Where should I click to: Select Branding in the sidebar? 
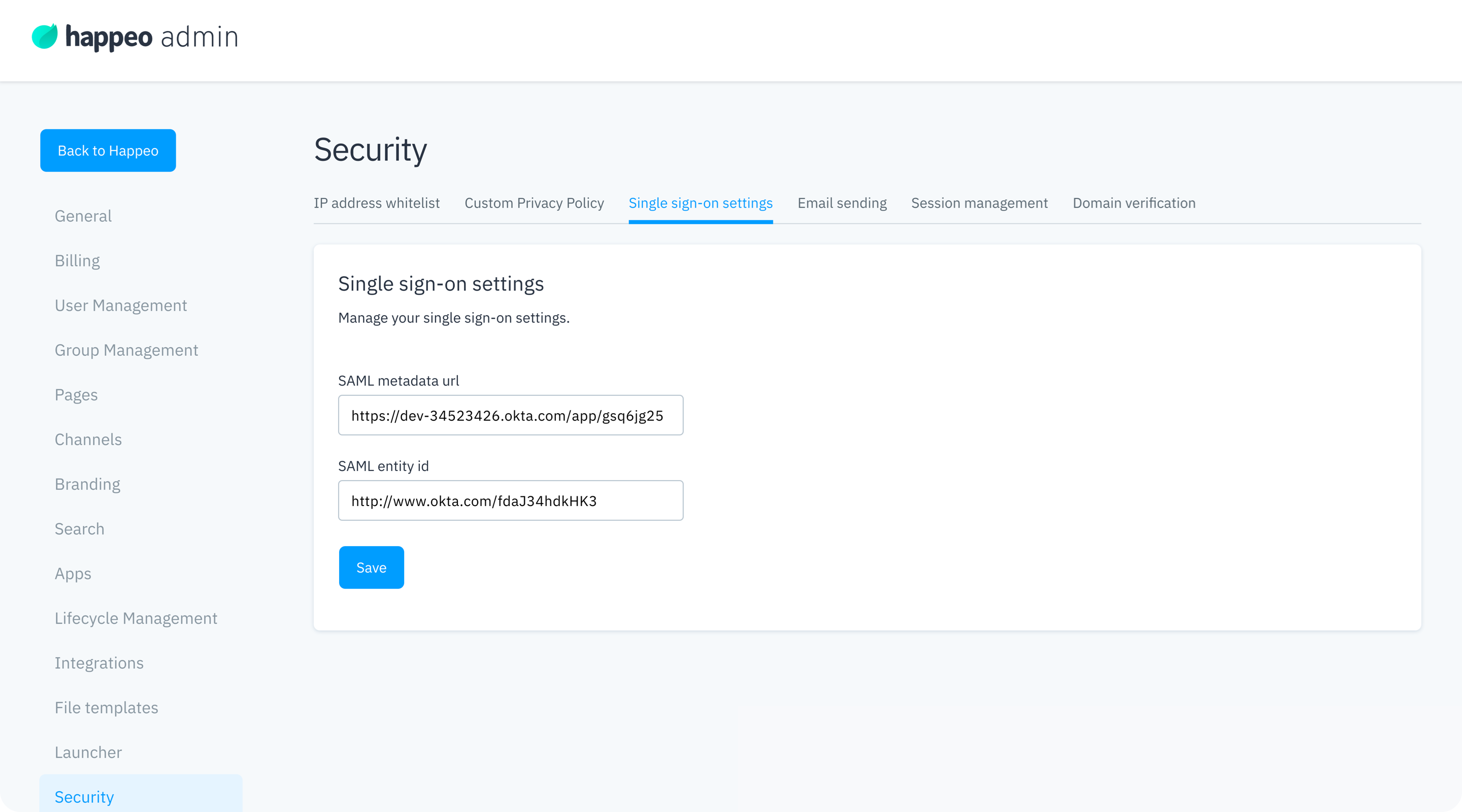pyautogui.click(x=87, y=484)
